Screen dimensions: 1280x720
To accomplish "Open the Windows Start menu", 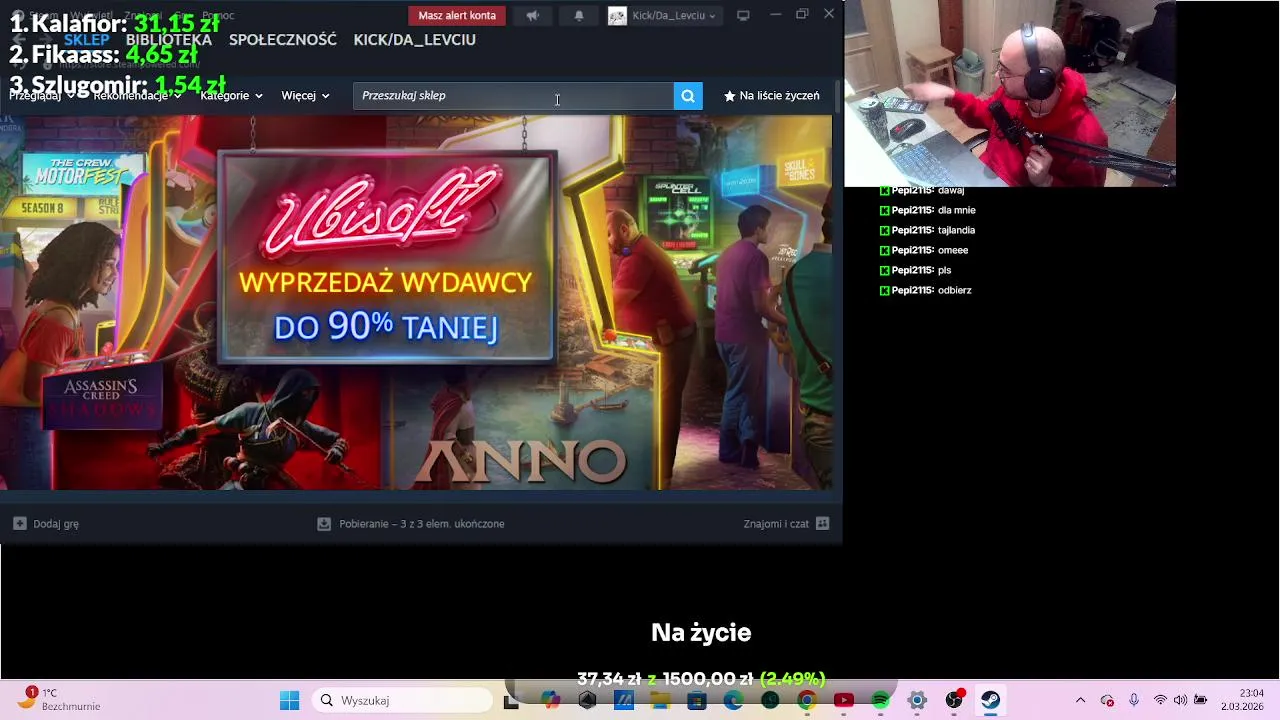I will [x=290, y=700].
